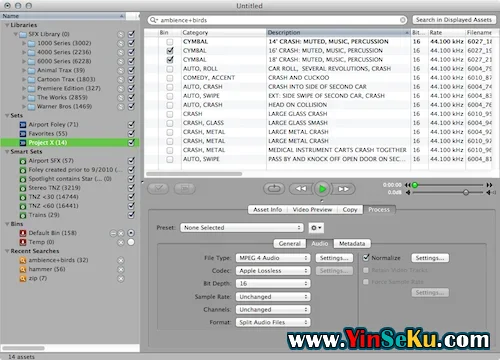Clear the search field with the X icon
The width and height of the screenshot is (500, 360).
click(x=403, y=20)
